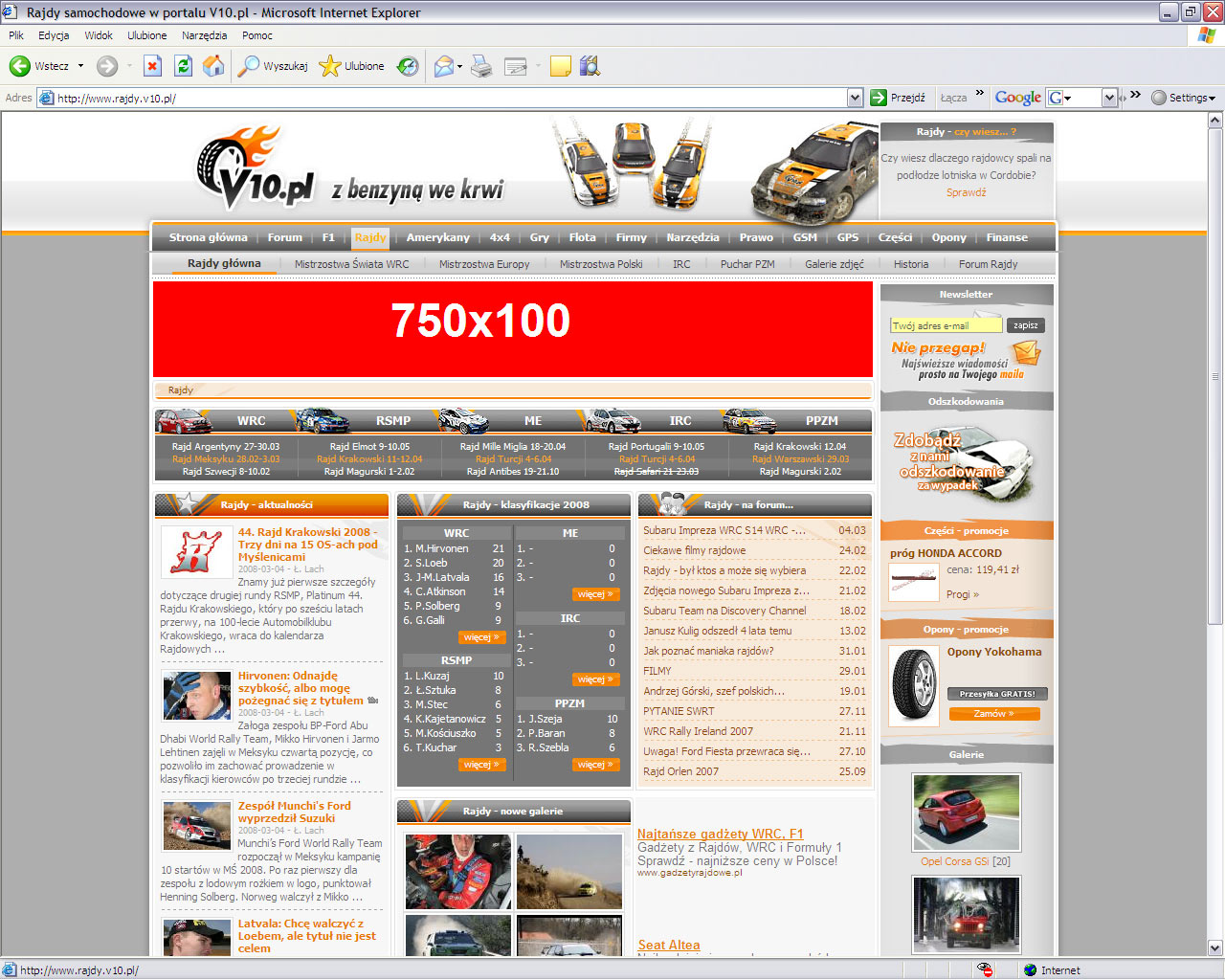This screenshot has height=980, width=1225.
Task: Click the PPZM więcej button
Action: [x=595, y=765]
